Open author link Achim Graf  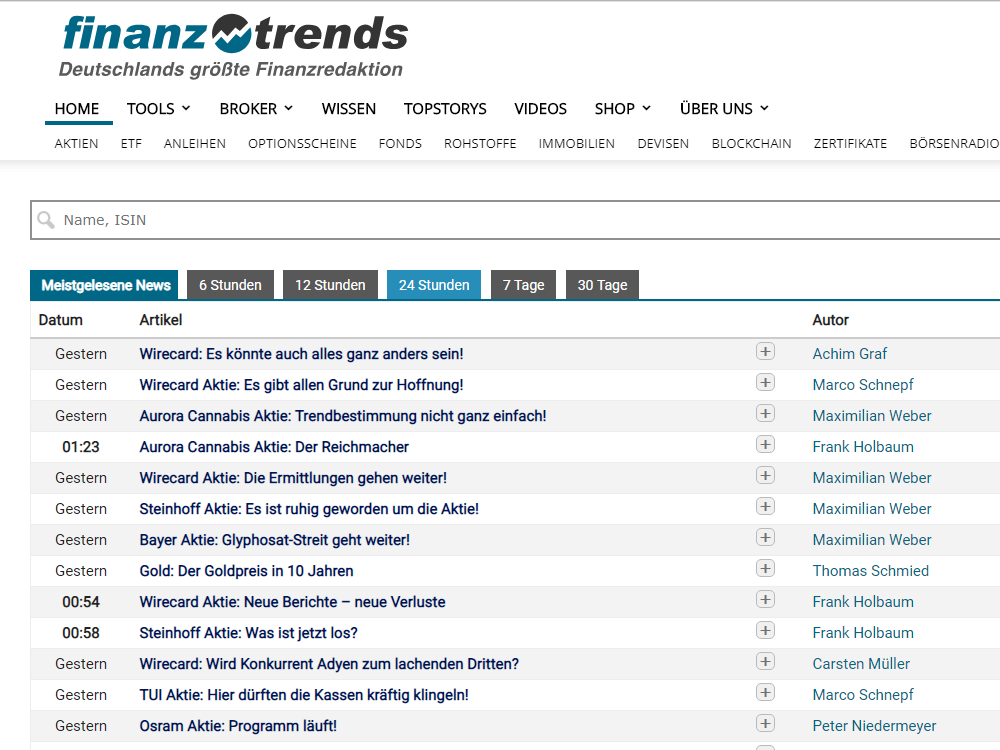coord(849,354)
